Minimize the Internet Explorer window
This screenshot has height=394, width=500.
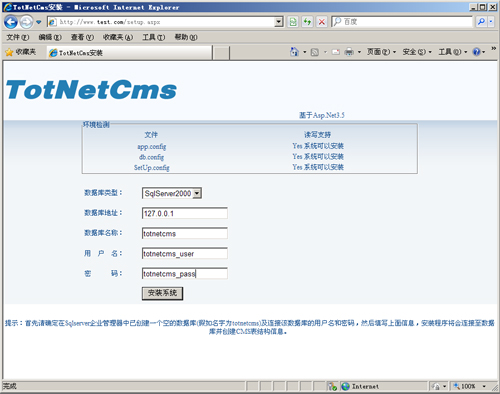click(x=473, y=7)
